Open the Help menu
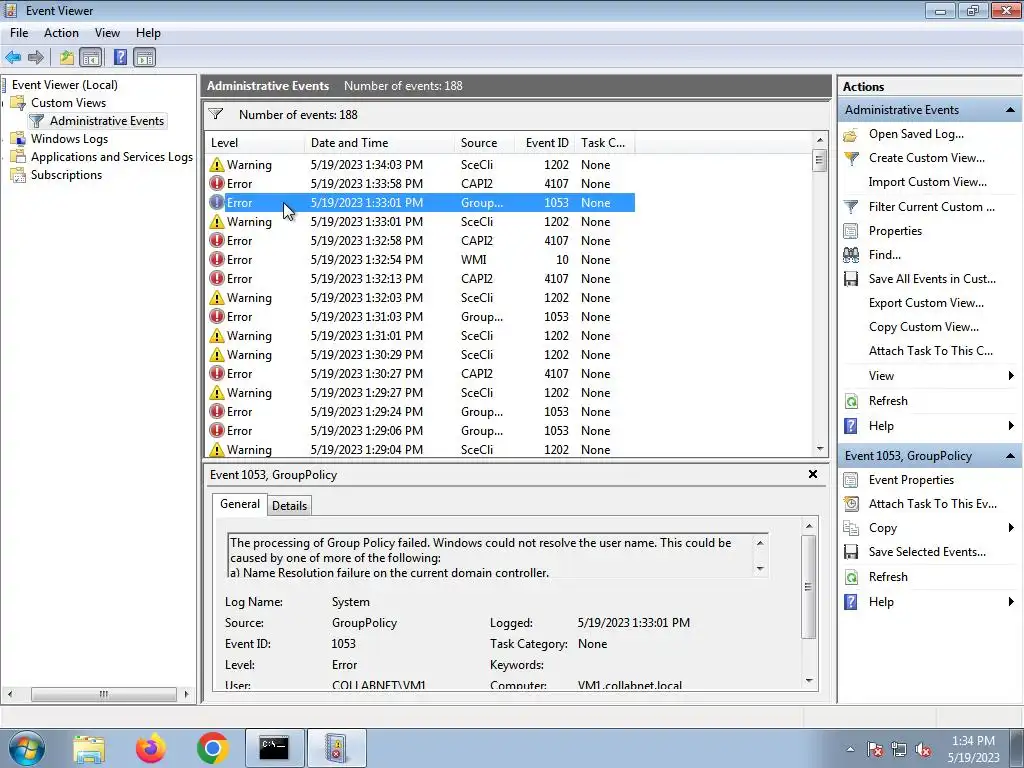The height and width of the screenshot is (768, 1024). tap(148, 33)
